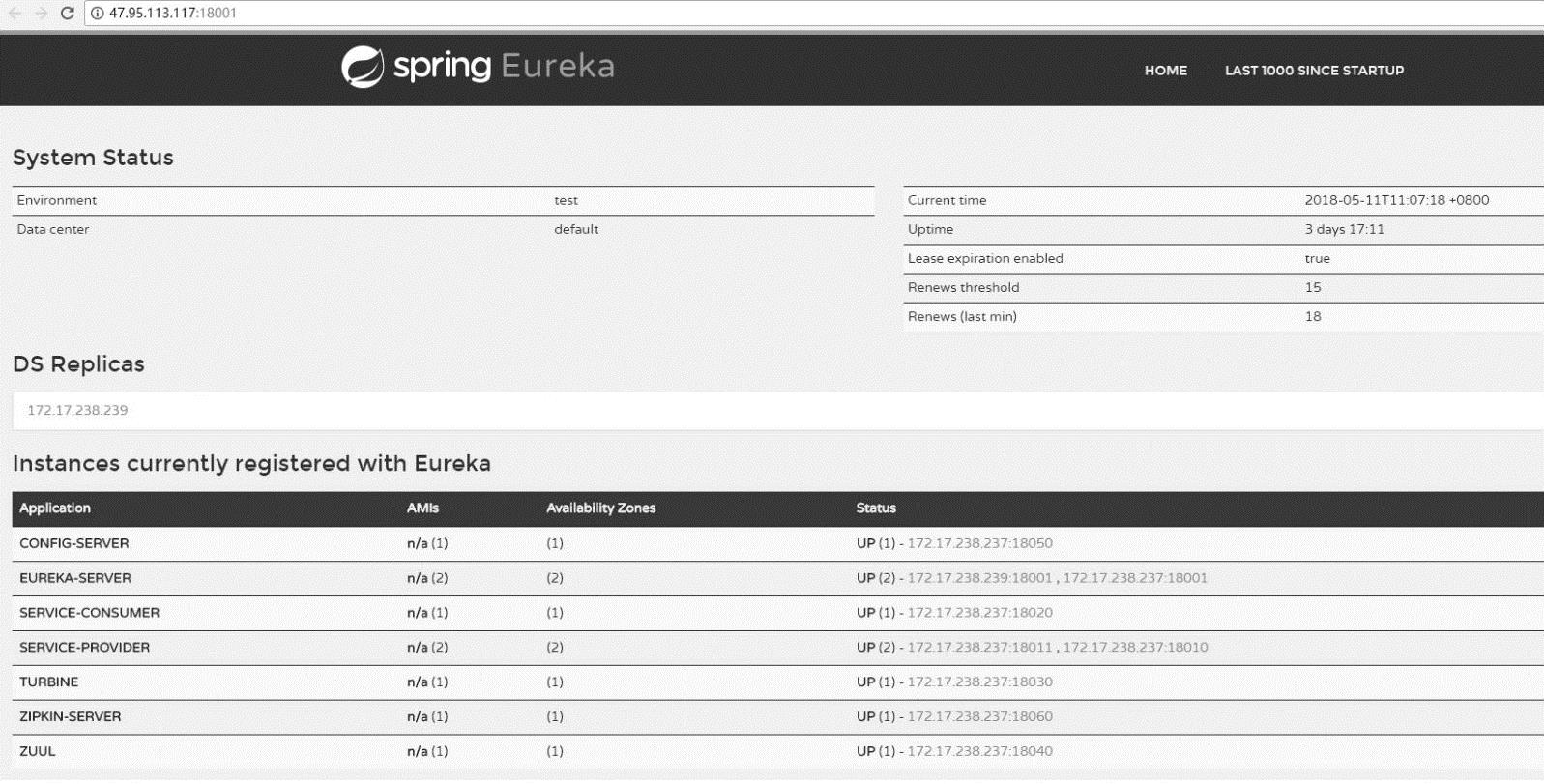This screenshot has height=784, width=1544.
Task: Select the EUREKA-SERVER application name
Action: point(75,578)
